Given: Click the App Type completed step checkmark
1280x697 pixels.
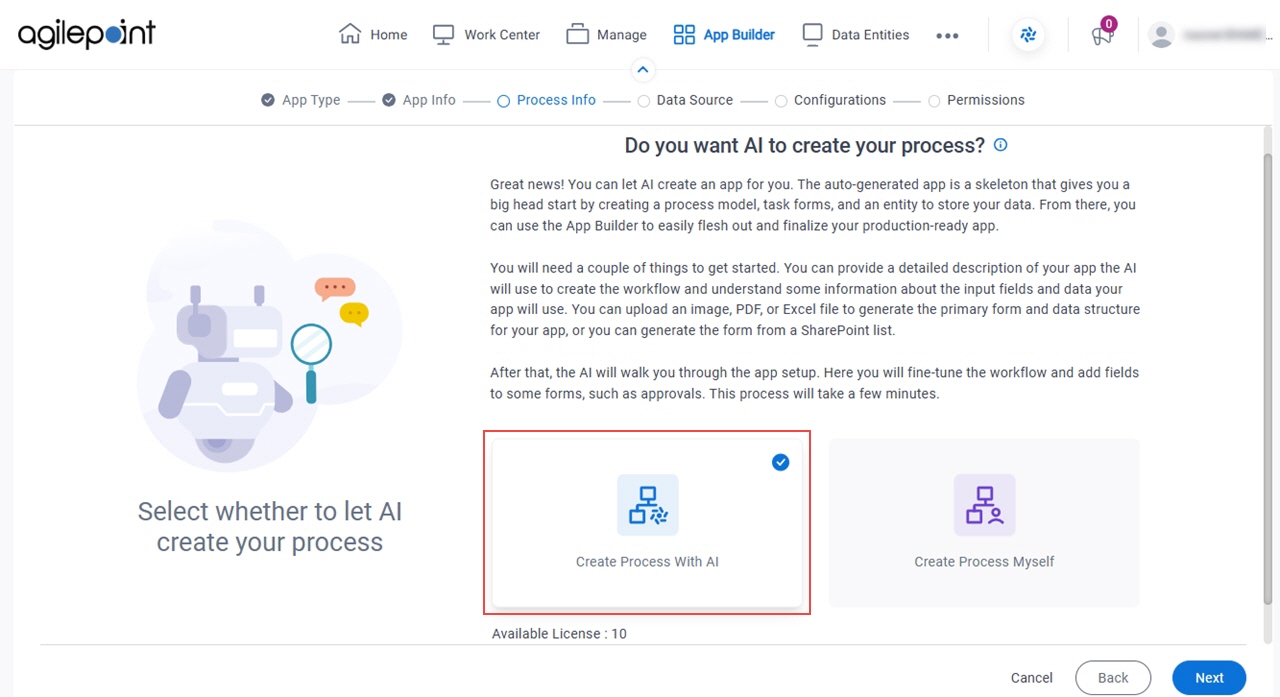Looking at the screenshot, I should [268, 100].
